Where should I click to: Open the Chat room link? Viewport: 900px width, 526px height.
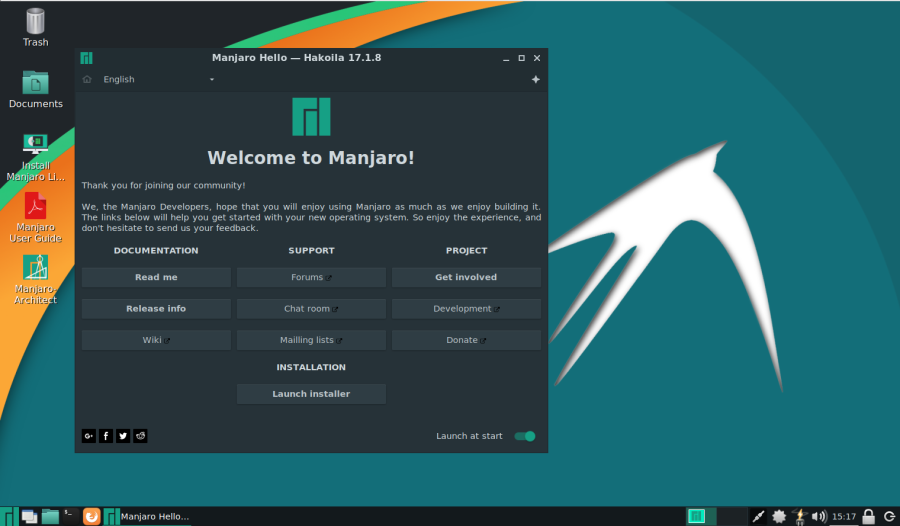(x=311, y=309)
